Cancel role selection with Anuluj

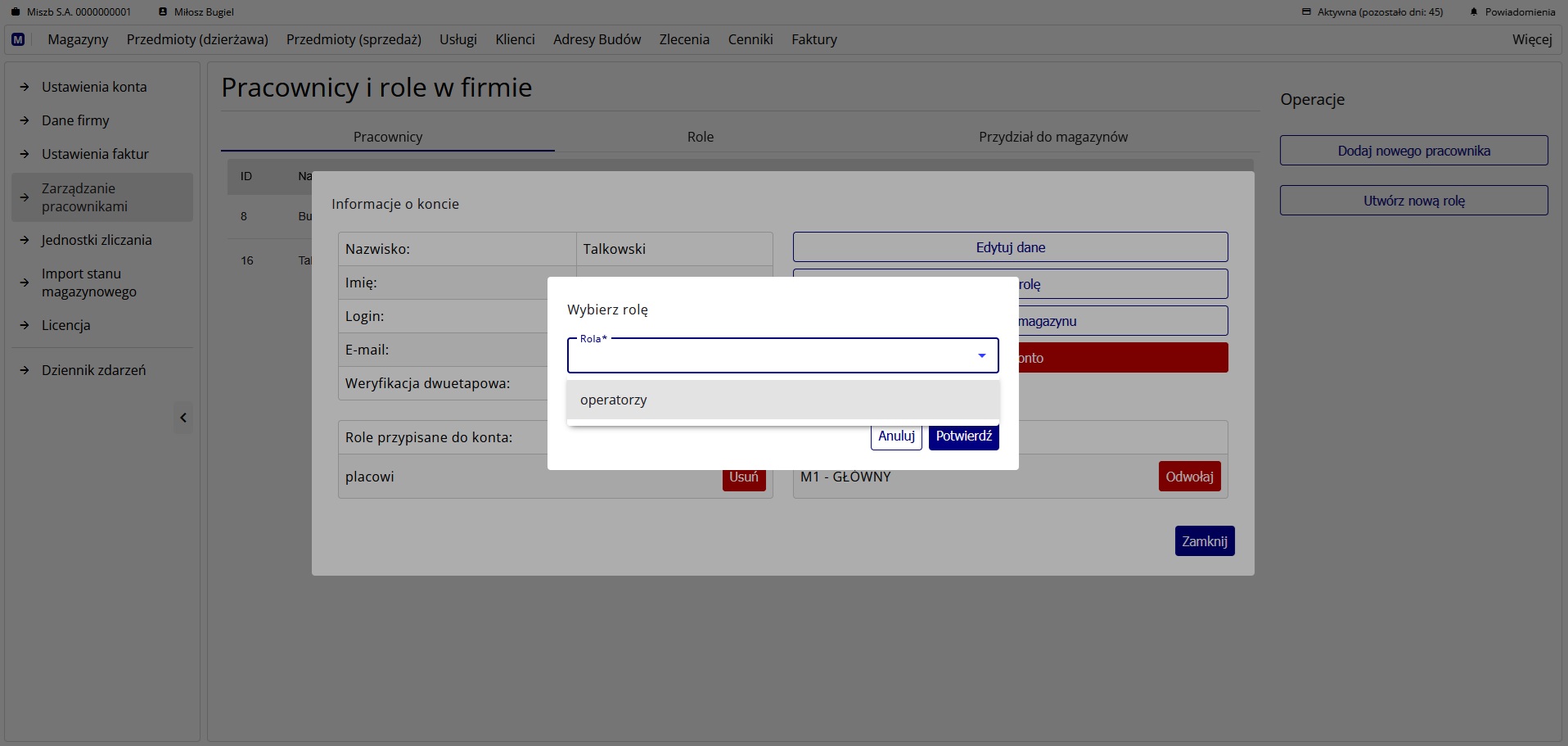pyautogui.click(x=896, y=436)
